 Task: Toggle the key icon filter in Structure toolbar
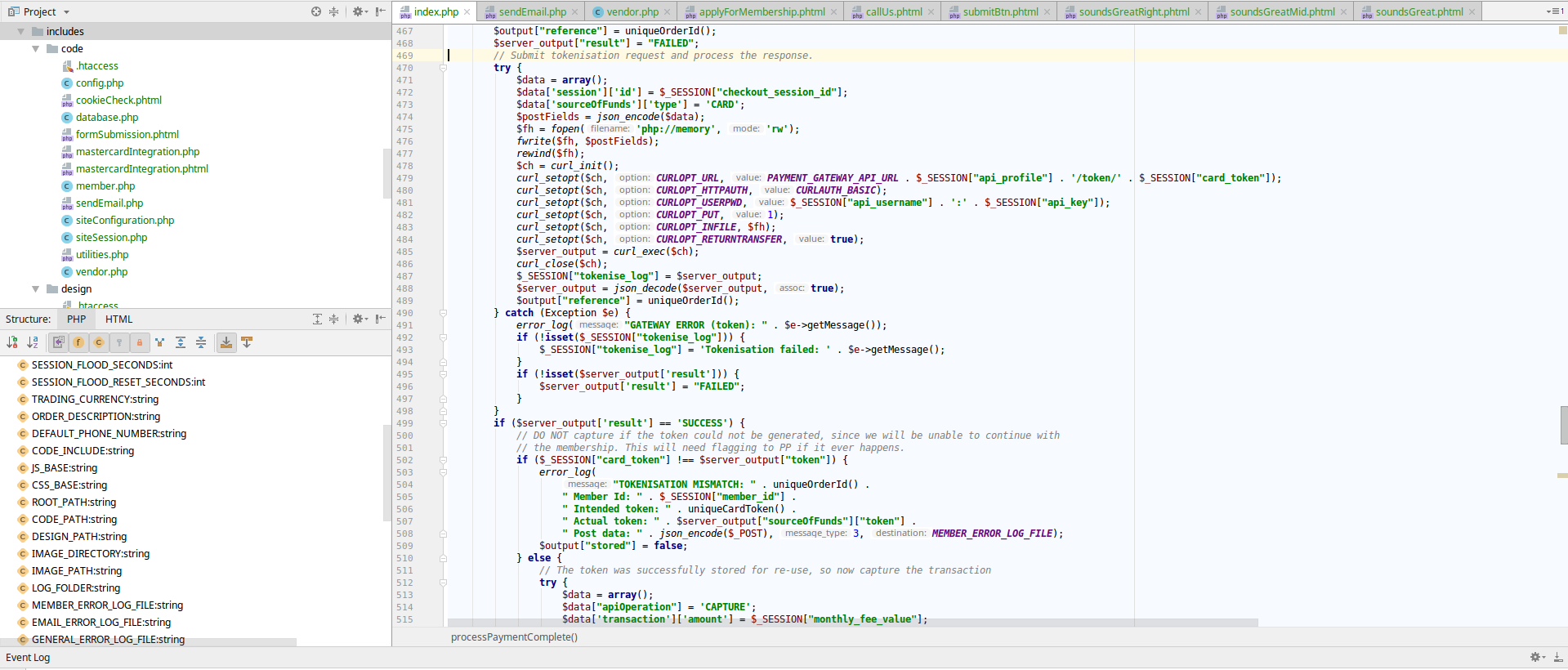pyautogui.click(x=119, y=342)
